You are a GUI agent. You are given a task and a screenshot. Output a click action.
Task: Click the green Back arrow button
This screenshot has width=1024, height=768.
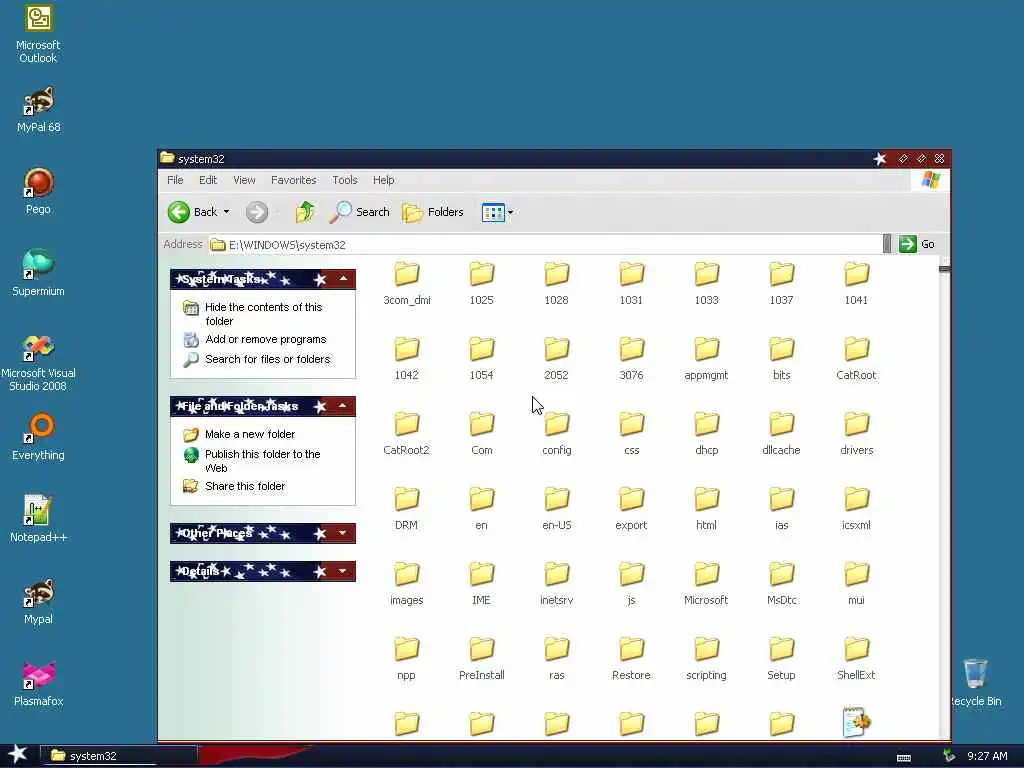(178, 212)
